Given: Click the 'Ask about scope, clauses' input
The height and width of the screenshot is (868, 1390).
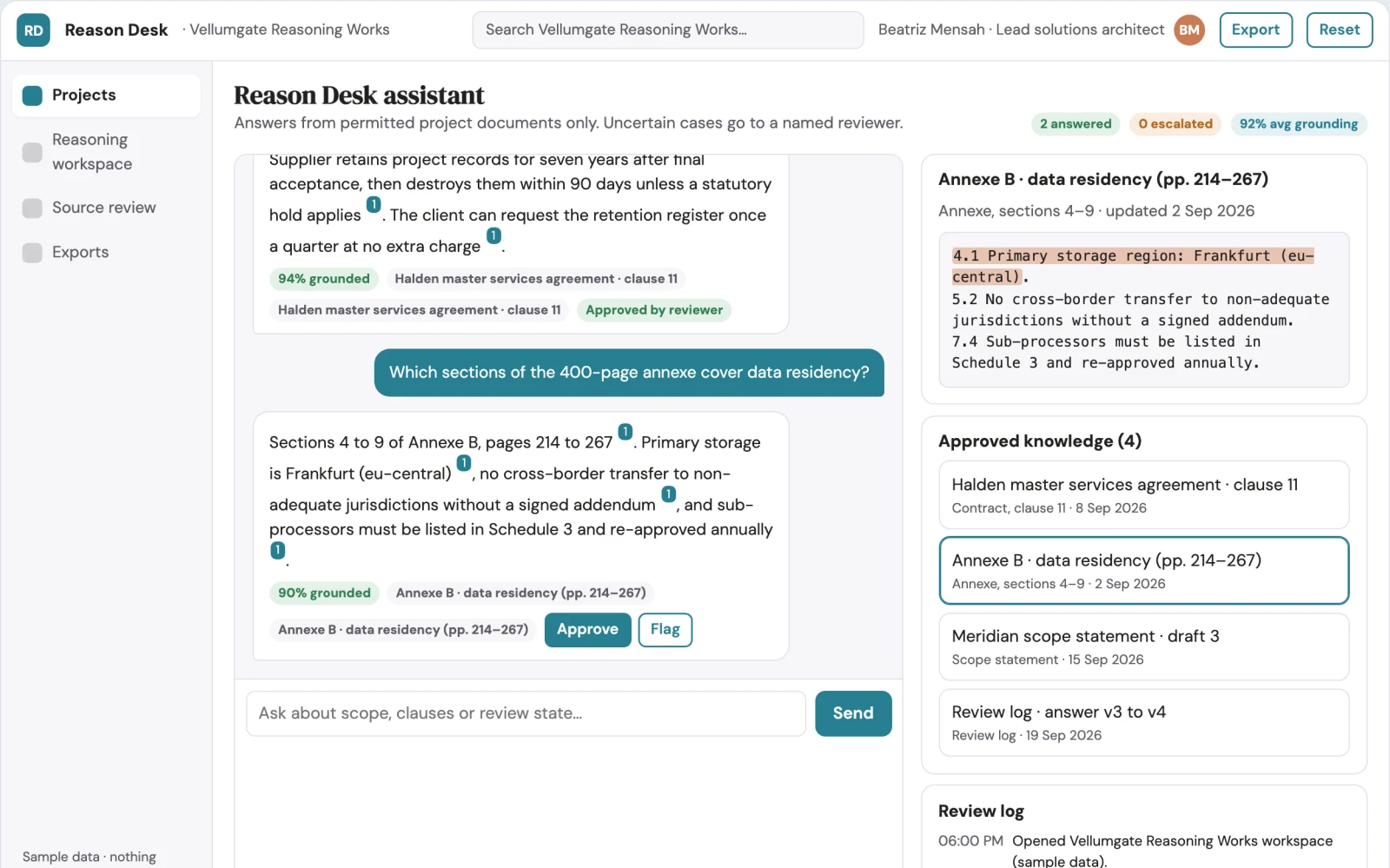Looking at the screenshot, I should click(x=526, y=713).
